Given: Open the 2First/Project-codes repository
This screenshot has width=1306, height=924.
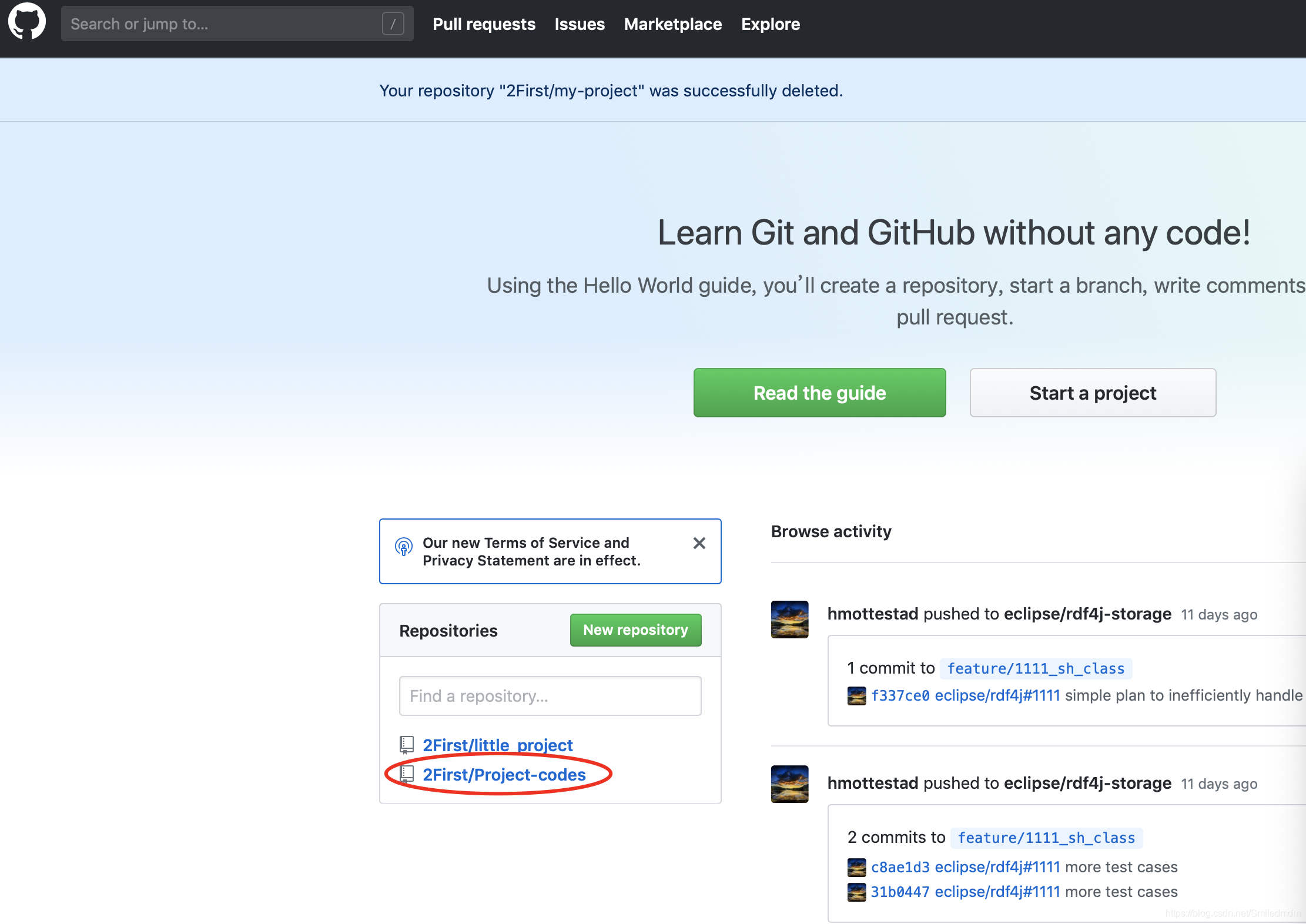Looking at the screenshot, I should coord(504,775).
